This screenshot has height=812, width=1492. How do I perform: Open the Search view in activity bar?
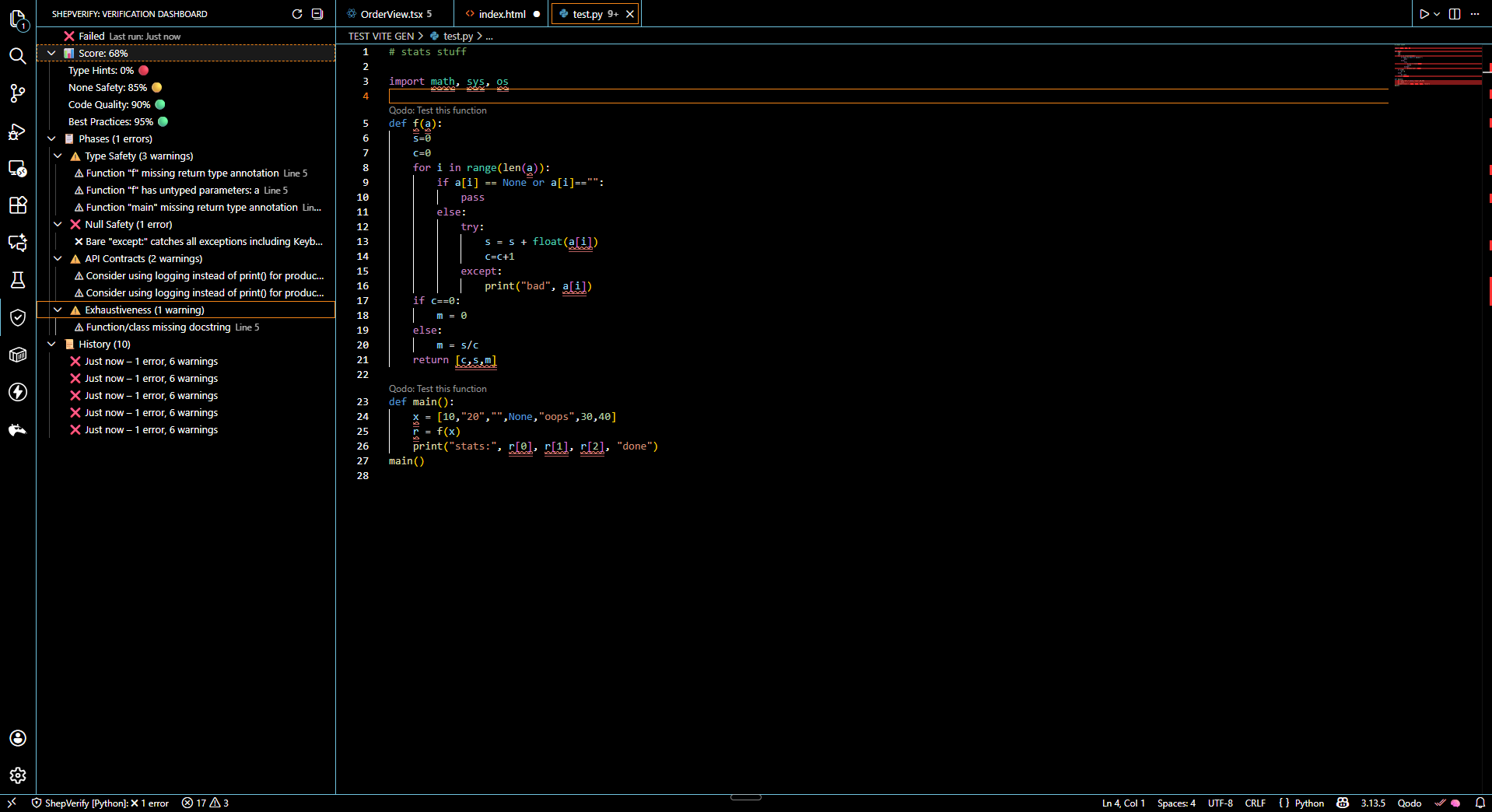pos(17,56)
